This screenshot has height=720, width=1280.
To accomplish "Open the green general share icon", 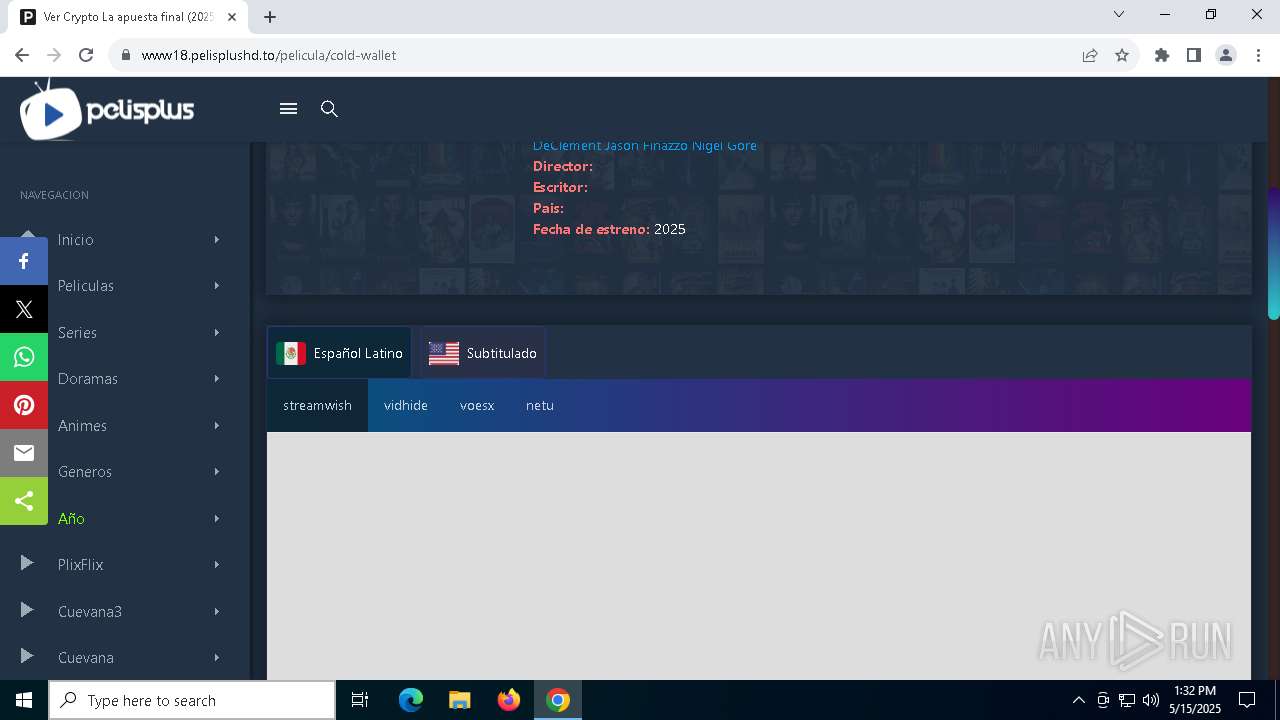I will (24, 501).
